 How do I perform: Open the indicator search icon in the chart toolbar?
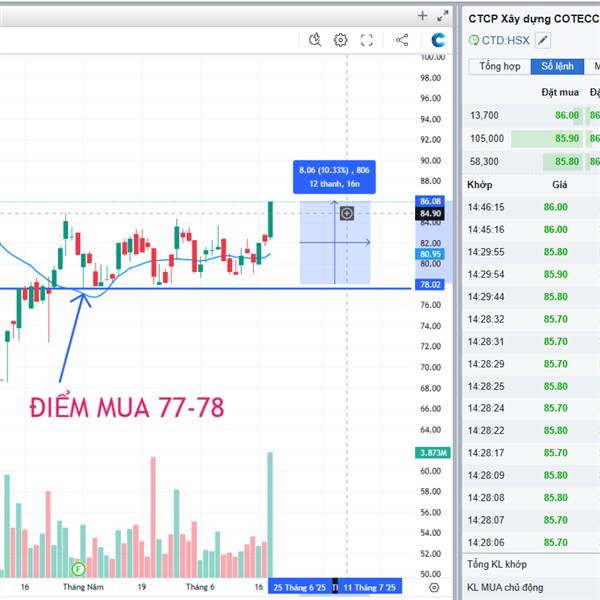pyautogui.click(x=315, y=40)
